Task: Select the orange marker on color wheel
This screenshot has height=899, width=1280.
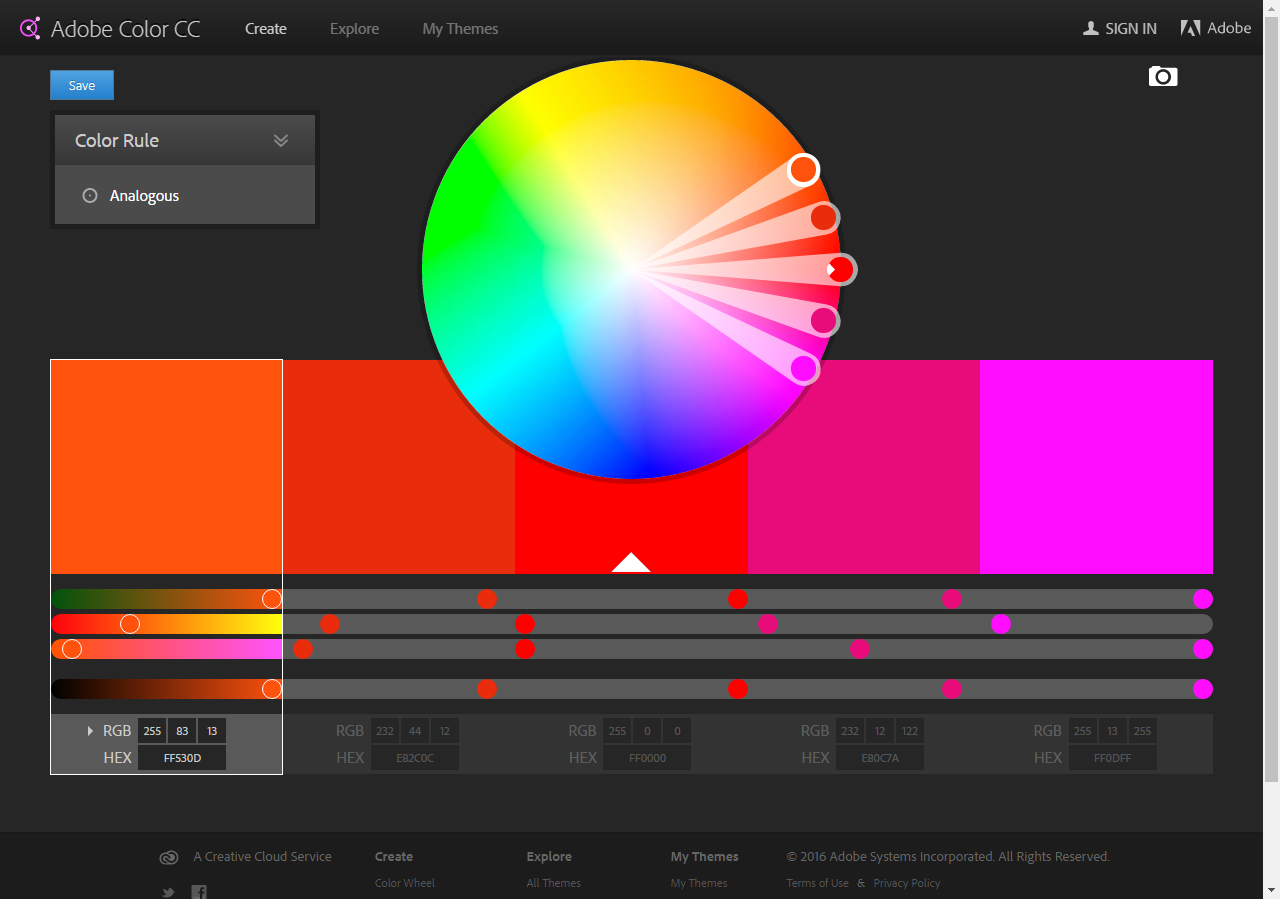Action: tap(803, 170)
